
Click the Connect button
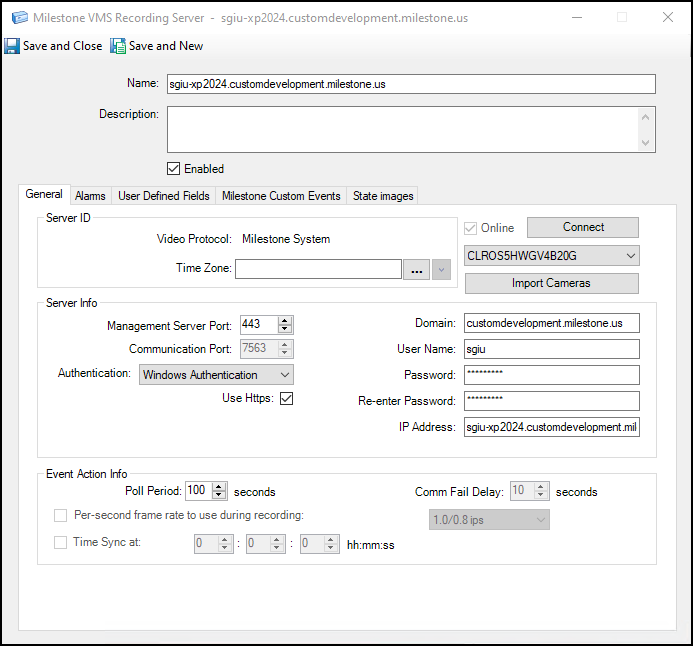tap(583, 227)
